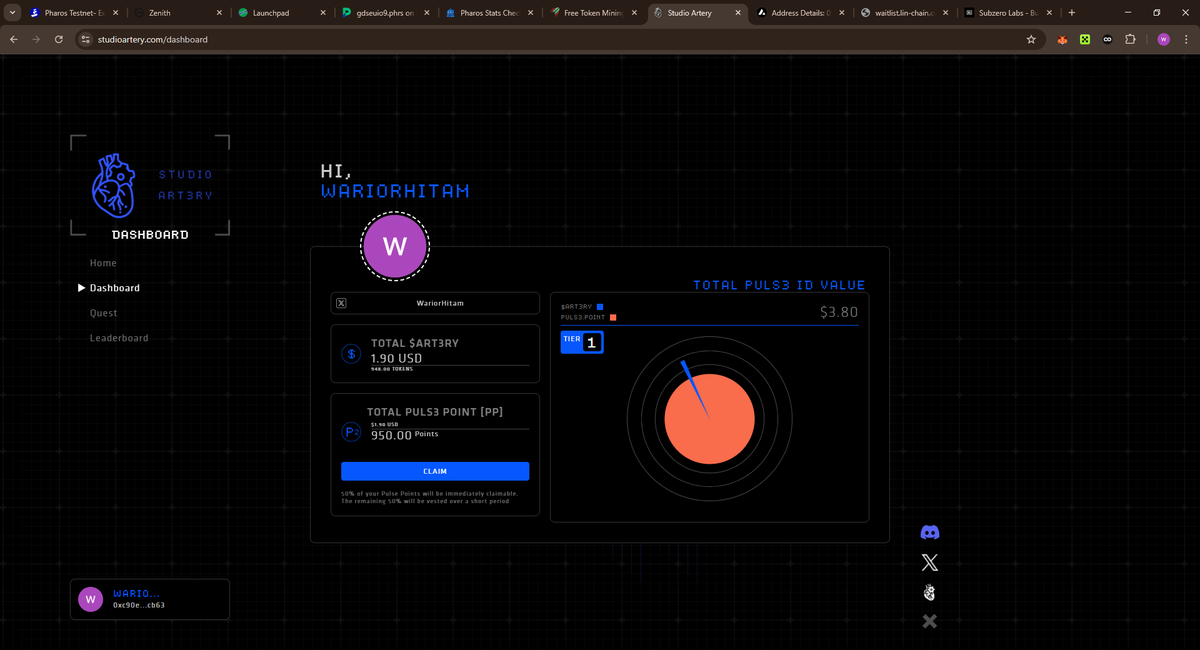
Task: Click the small W avatar in wallet card
Action: [x=91, y=599]
